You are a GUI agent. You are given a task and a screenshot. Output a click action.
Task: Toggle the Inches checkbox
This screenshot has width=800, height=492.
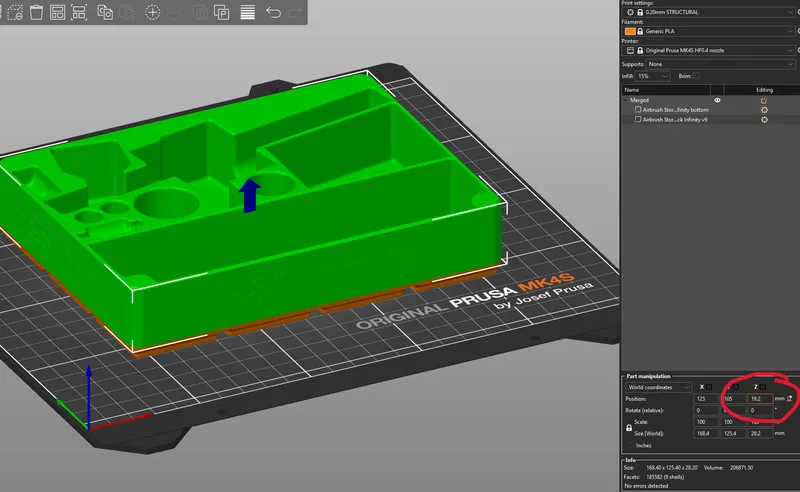coord(631,446)
